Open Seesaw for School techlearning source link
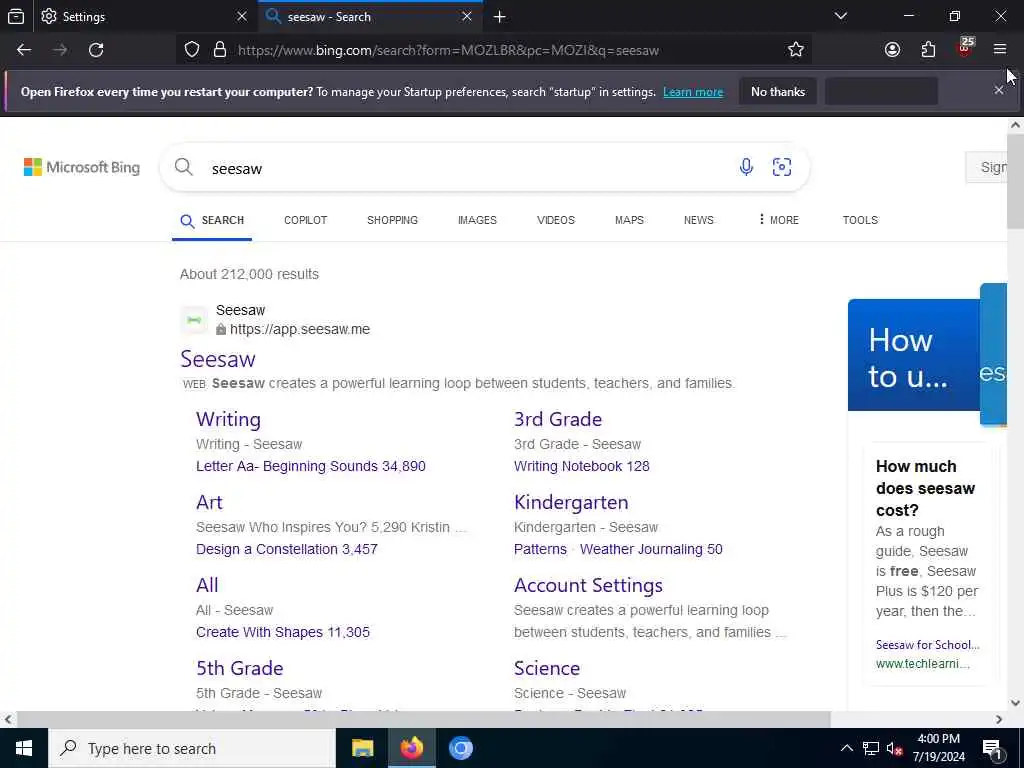Screen dimensions: 1024x768 927,645
